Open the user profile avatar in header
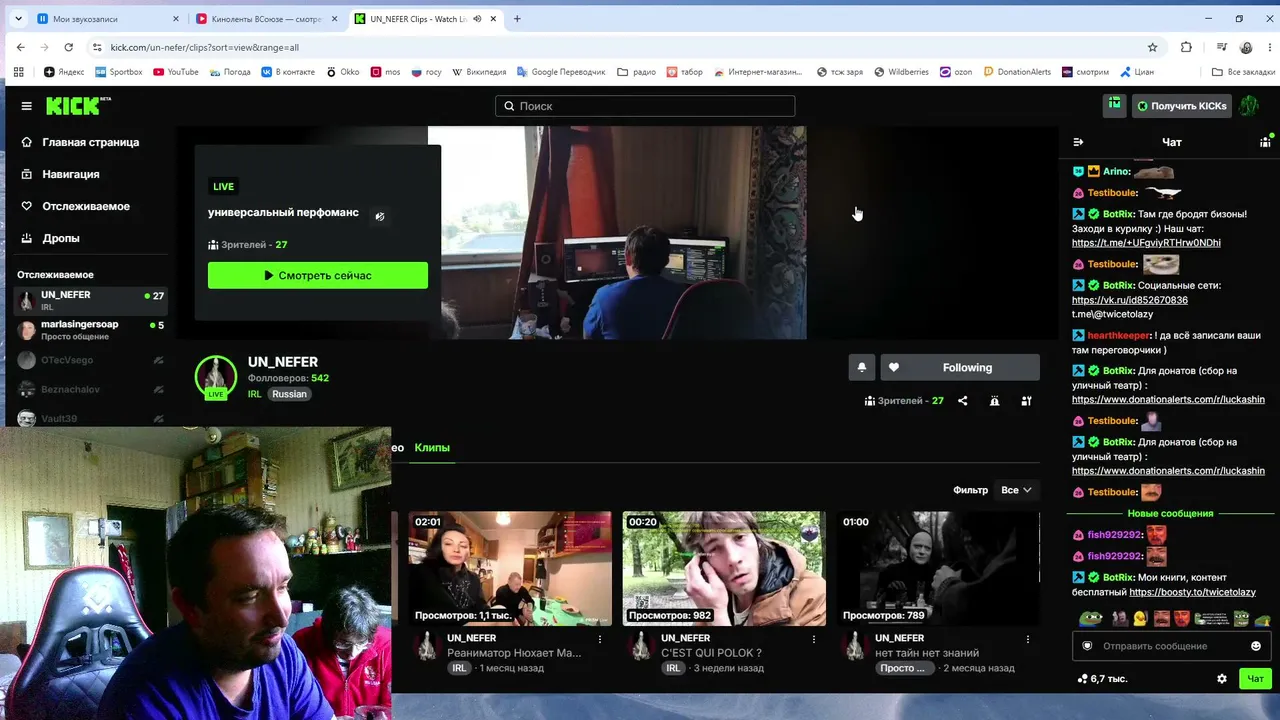This screenshot has height=720, width=1280. (1248, 105)
